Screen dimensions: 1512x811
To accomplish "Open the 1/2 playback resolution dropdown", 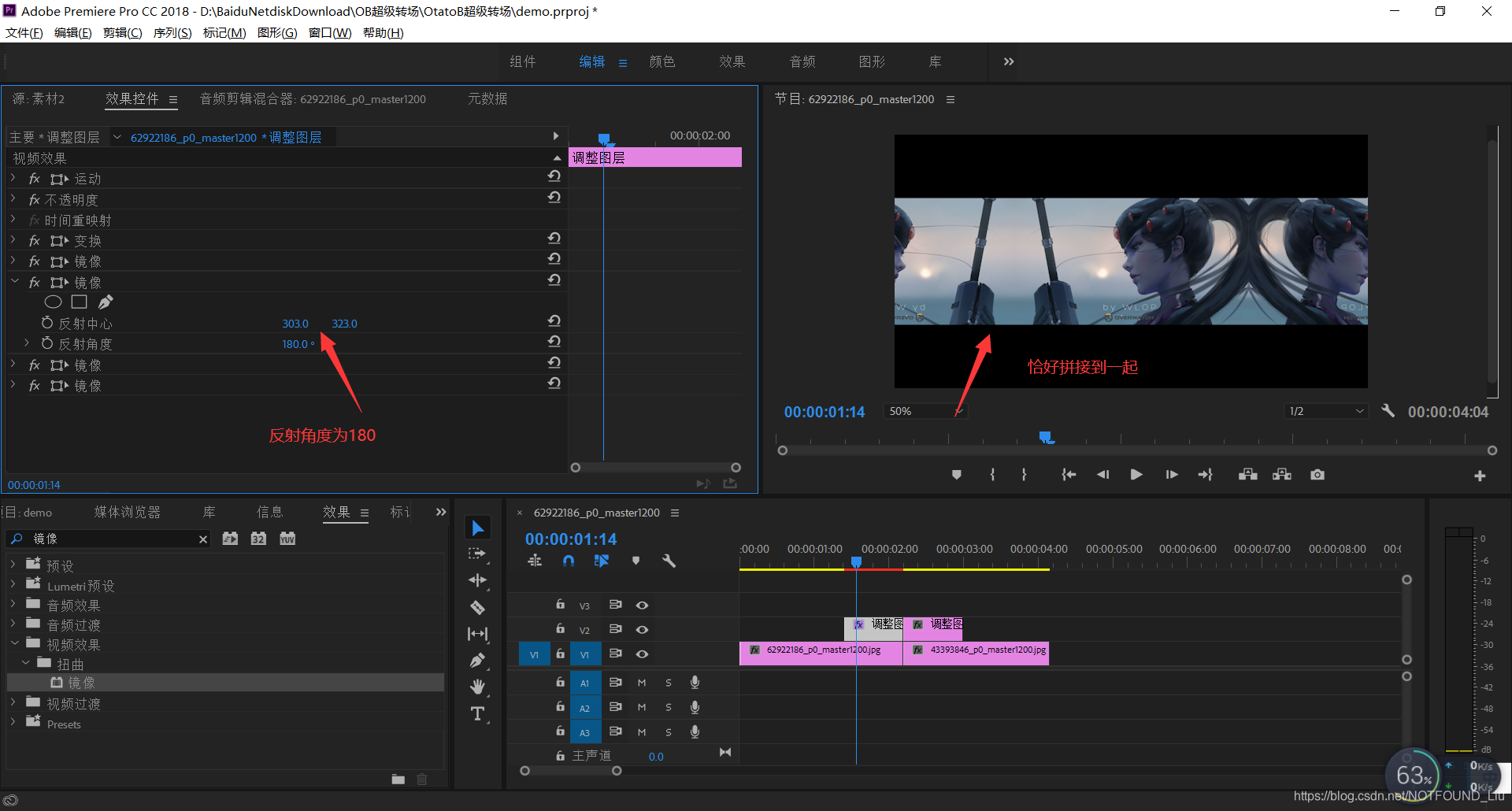I will click(1325, 411).
